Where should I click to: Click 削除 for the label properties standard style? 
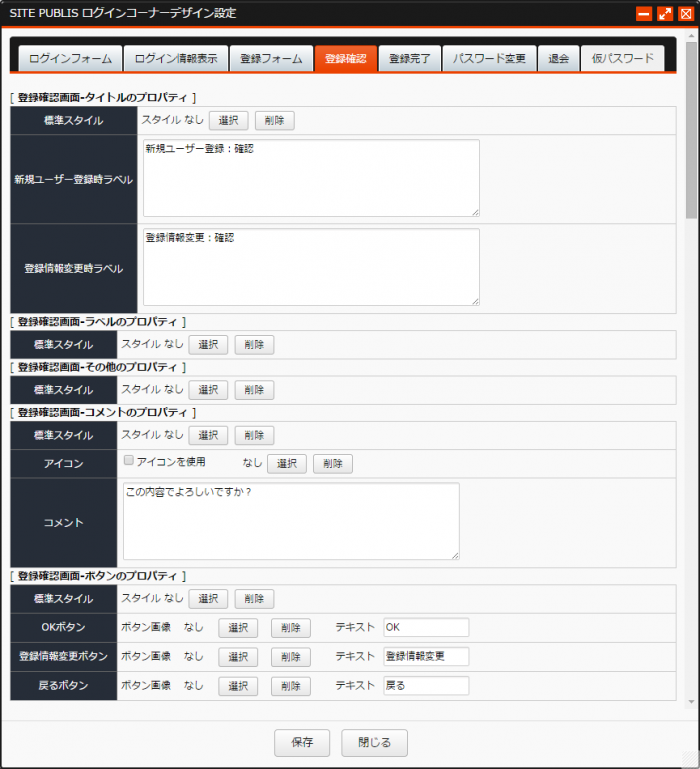(254, 345)
